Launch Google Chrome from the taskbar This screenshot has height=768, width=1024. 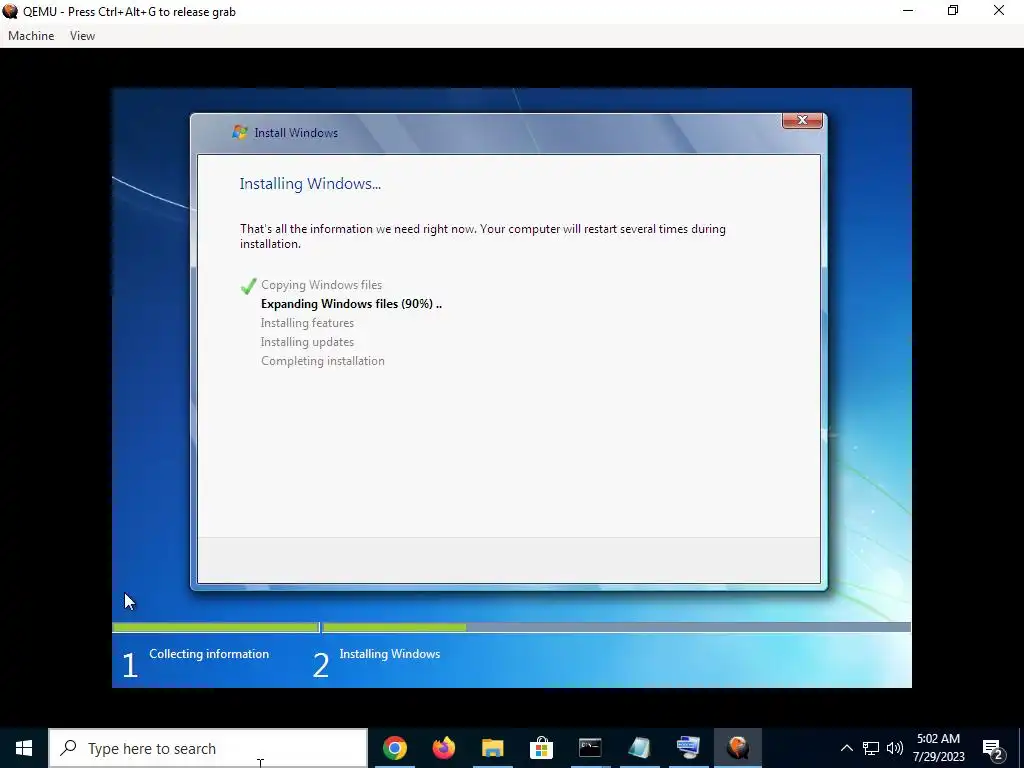coord(395,748)
